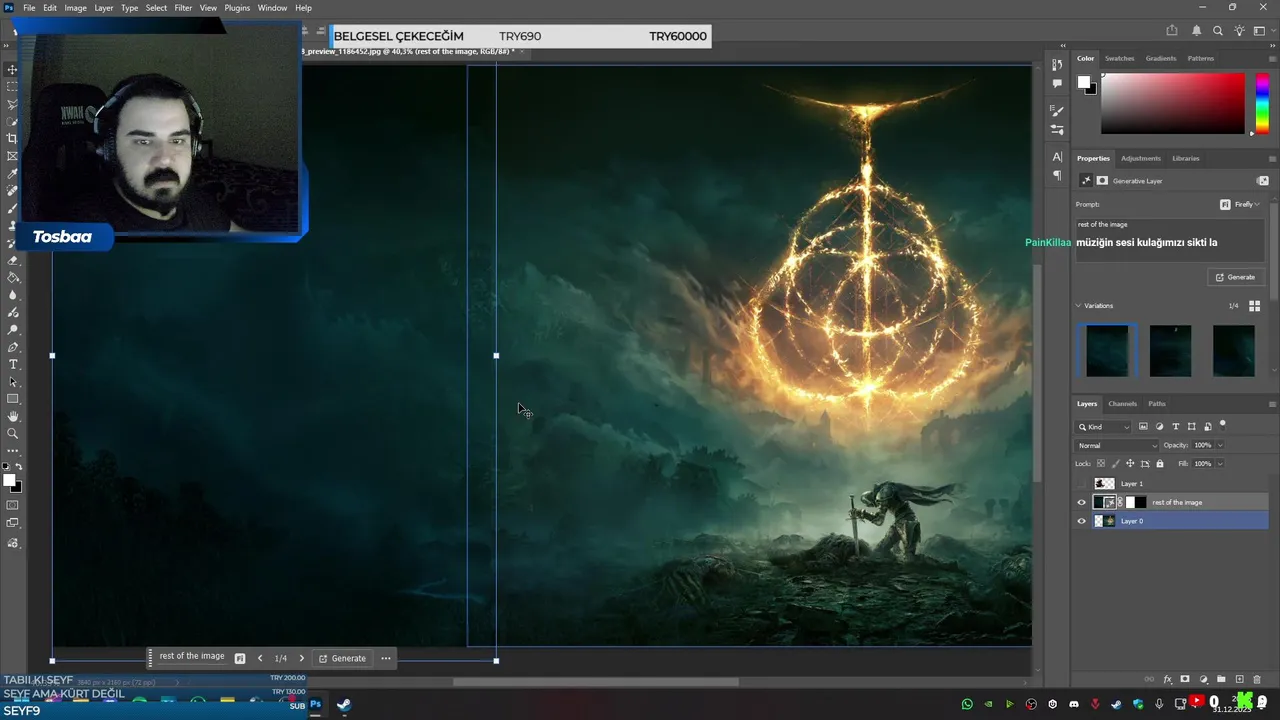Open the Normal blend mode dropdown
Screen dimensions: 1280x720
click(1117, 445)
